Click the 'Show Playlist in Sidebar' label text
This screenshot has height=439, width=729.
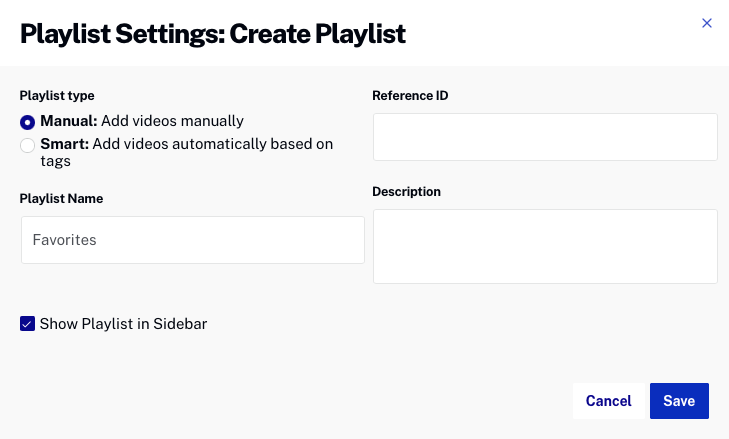(x=123, y=324)
